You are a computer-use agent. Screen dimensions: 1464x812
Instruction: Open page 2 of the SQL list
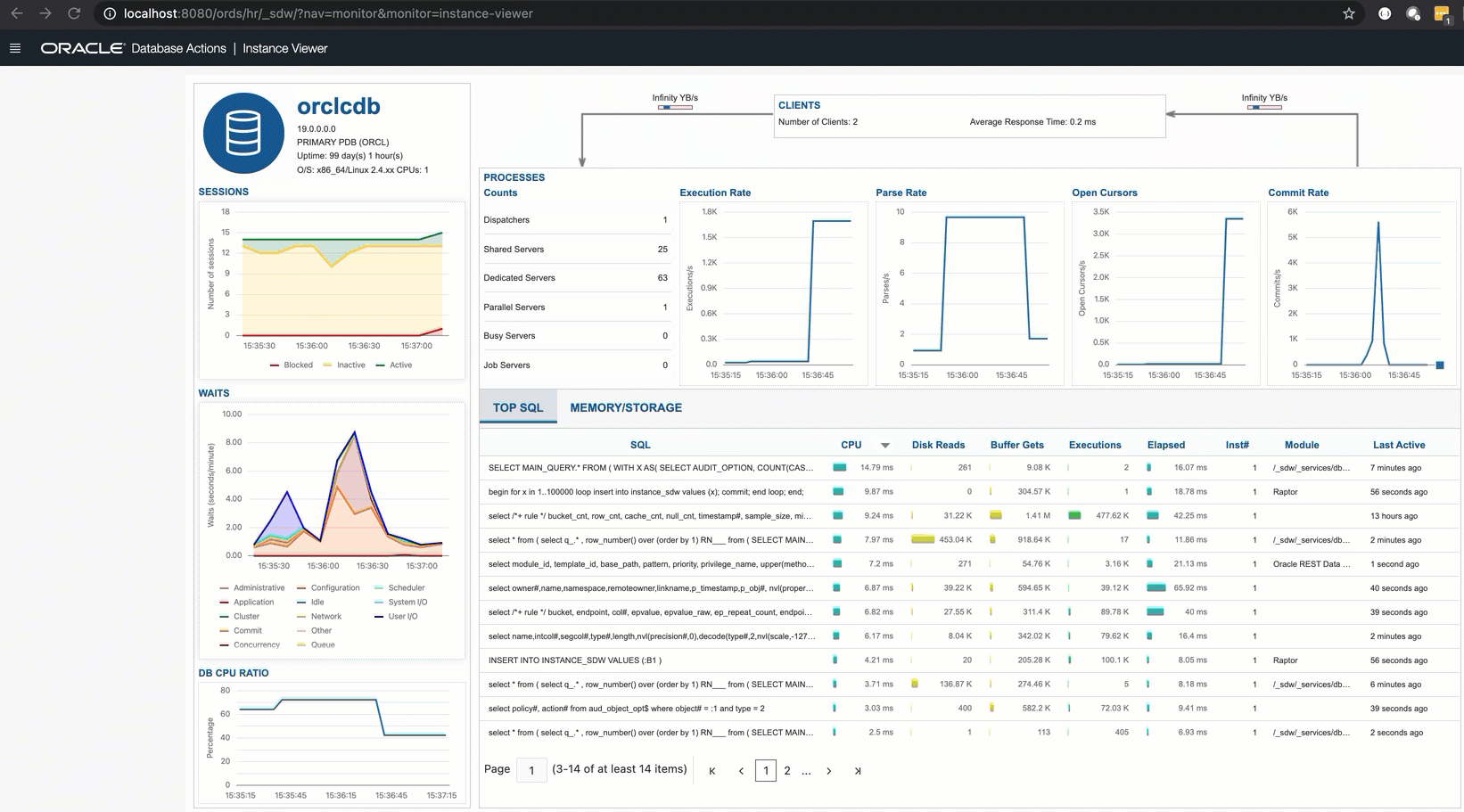coord(786,771)
